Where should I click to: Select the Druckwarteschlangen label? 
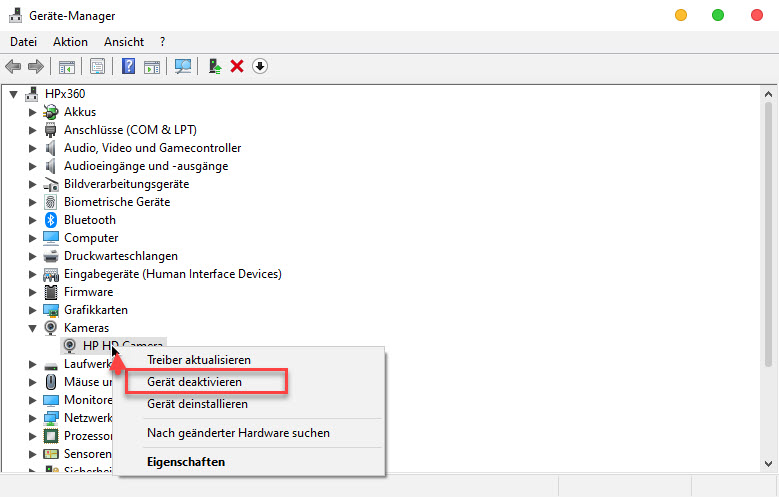click(121, 256)
